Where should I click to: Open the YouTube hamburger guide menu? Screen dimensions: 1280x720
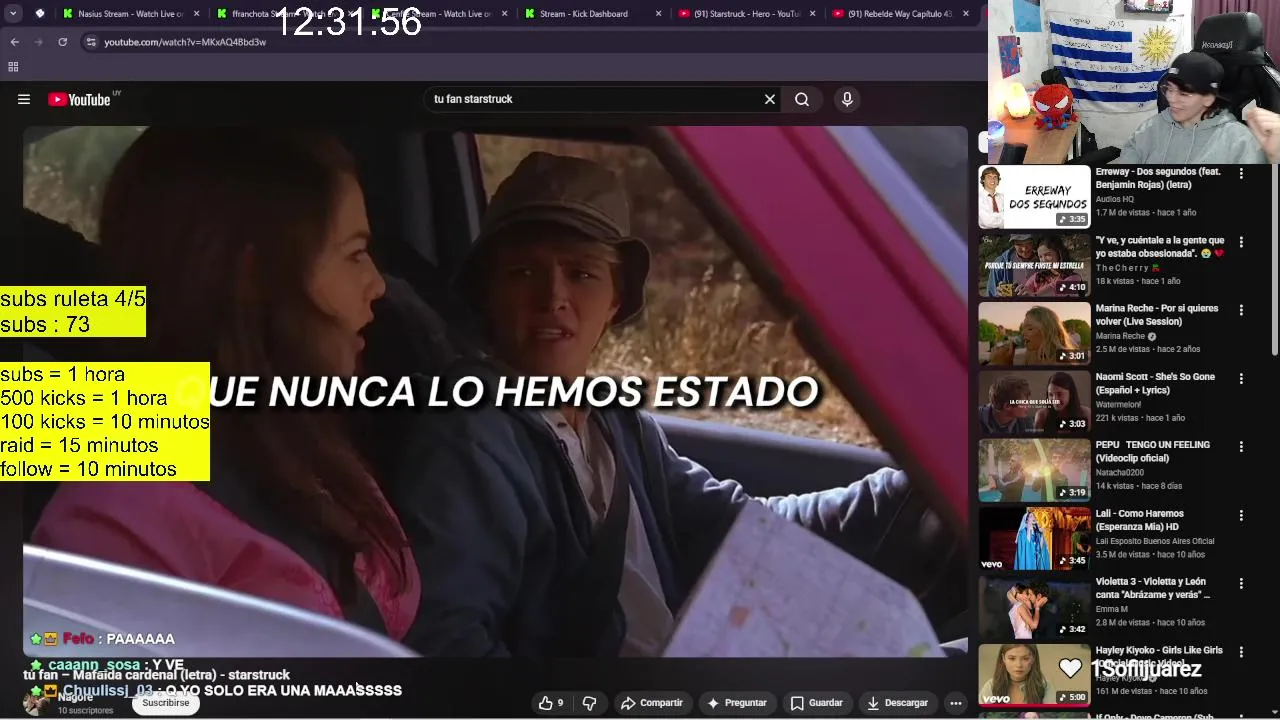click(24, 99)
